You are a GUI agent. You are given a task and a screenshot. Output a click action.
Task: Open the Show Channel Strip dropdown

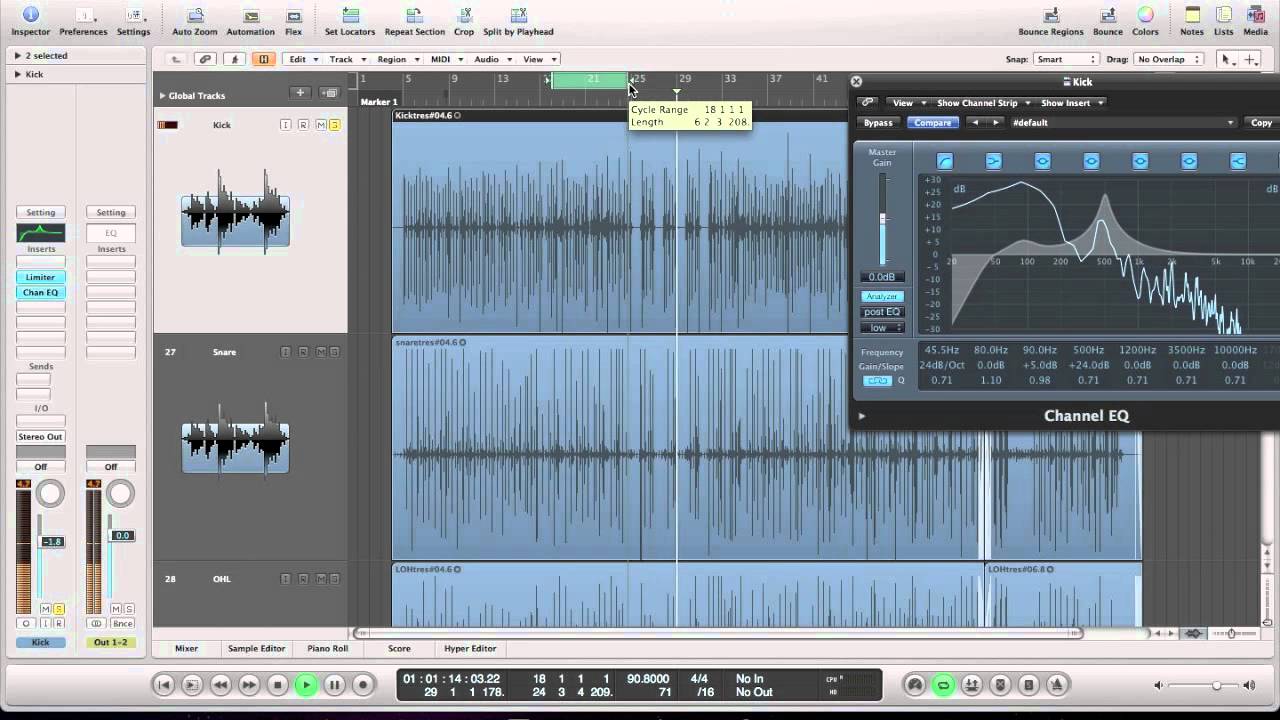point(981,103)
